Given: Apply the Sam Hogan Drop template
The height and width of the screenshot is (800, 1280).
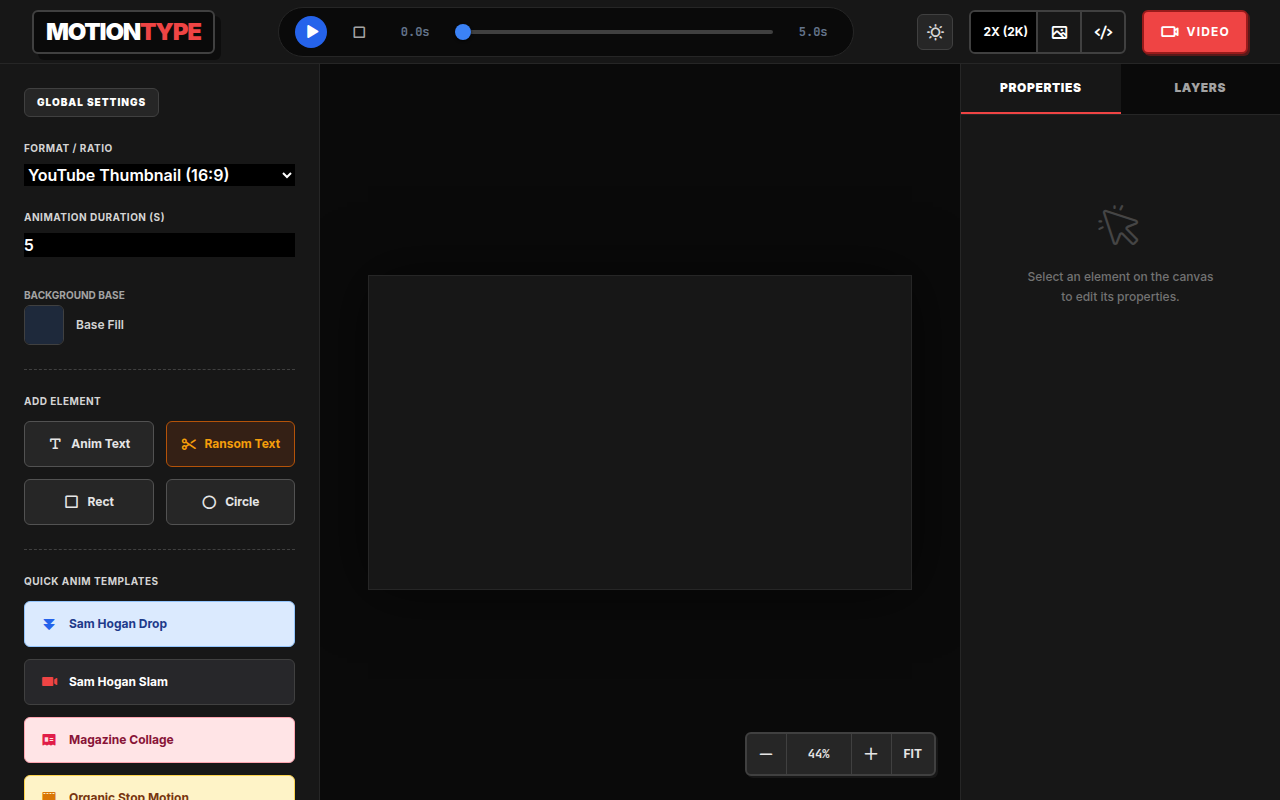Looking at the screenshot, I should [159, 624].
